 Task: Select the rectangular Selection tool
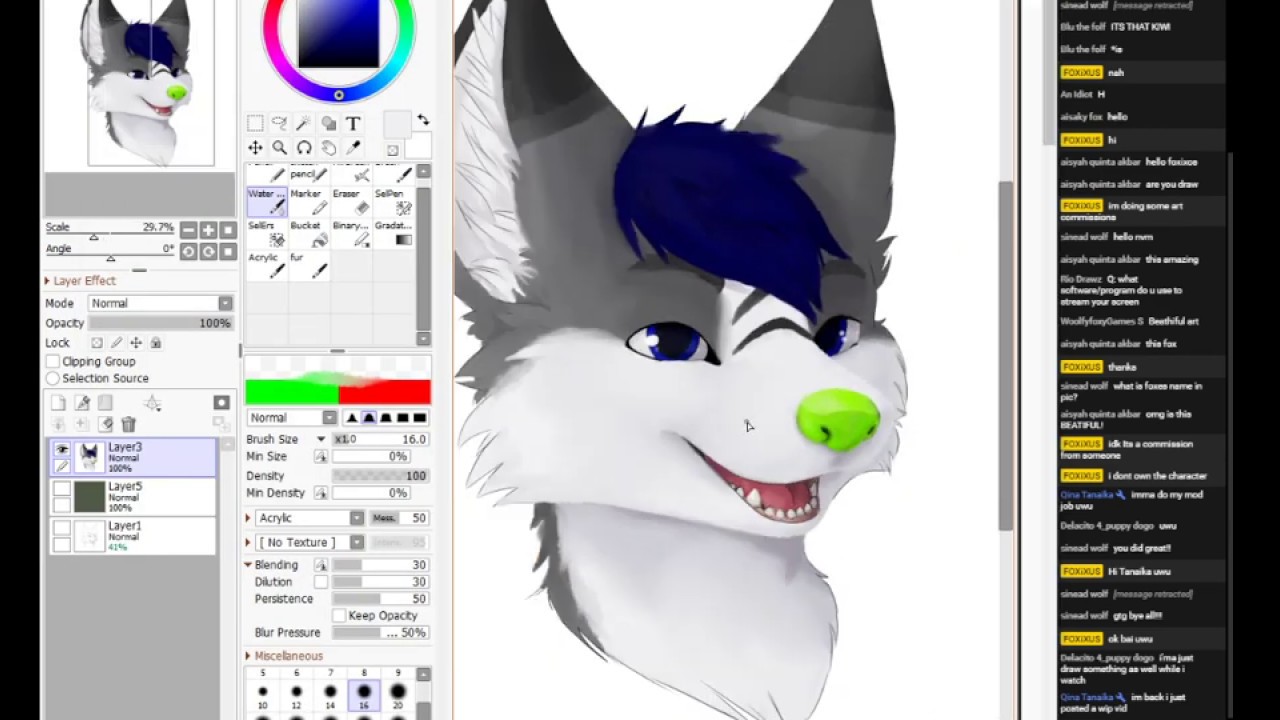click(255, 123)
